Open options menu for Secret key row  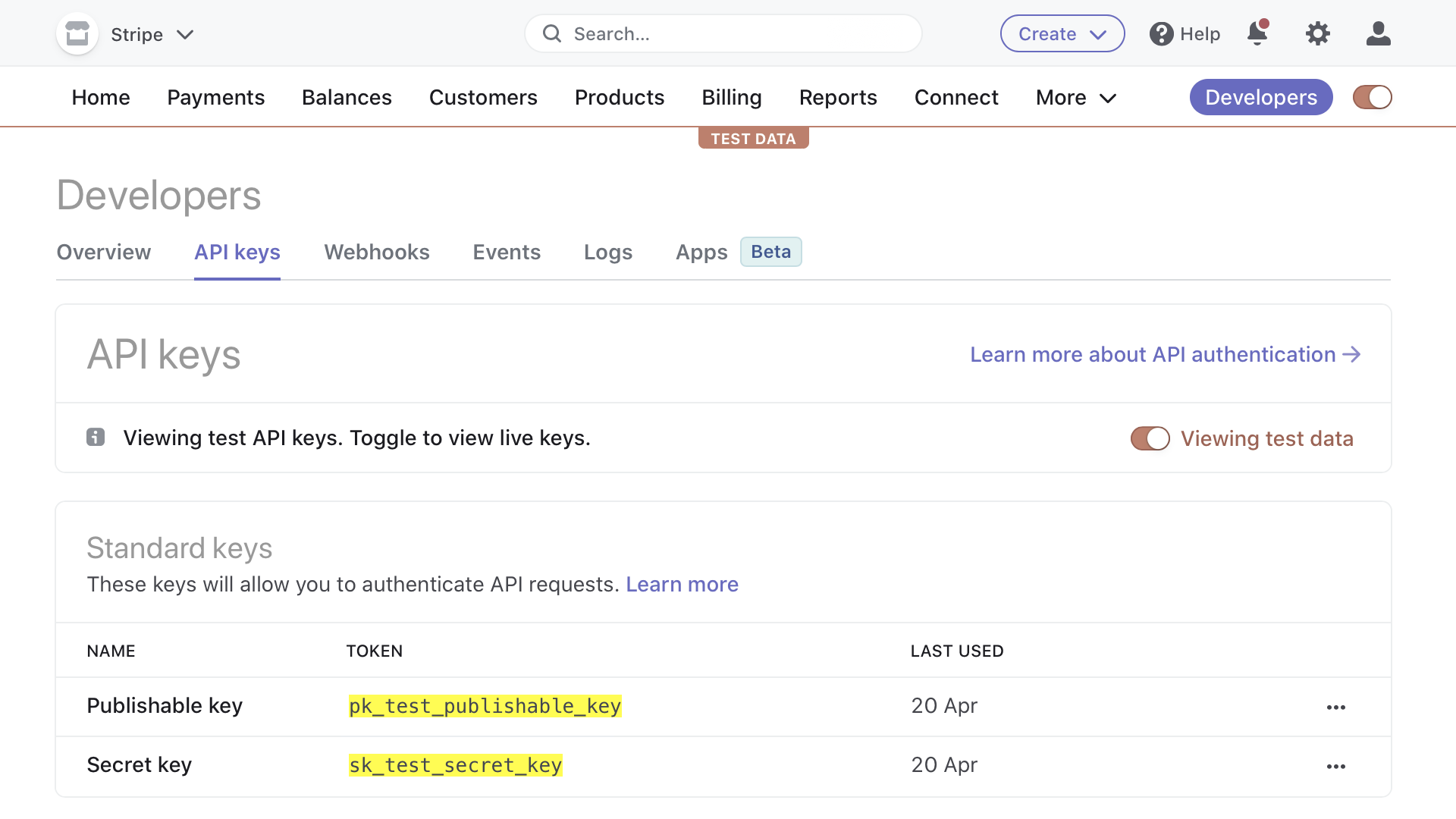pyautogui.click(x=1336, y=766)
